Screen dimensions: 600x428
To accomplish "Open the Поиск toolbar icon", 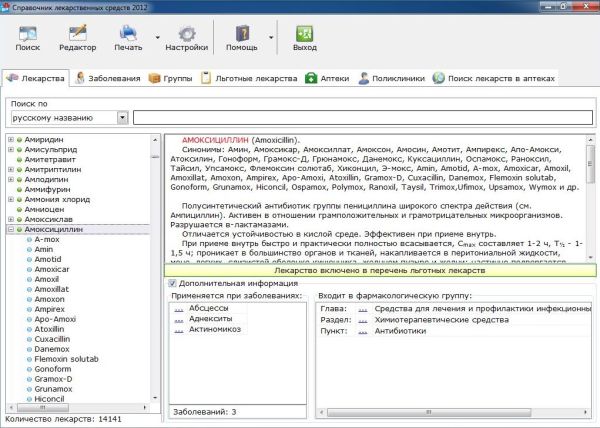I will [x=28, y=34].
